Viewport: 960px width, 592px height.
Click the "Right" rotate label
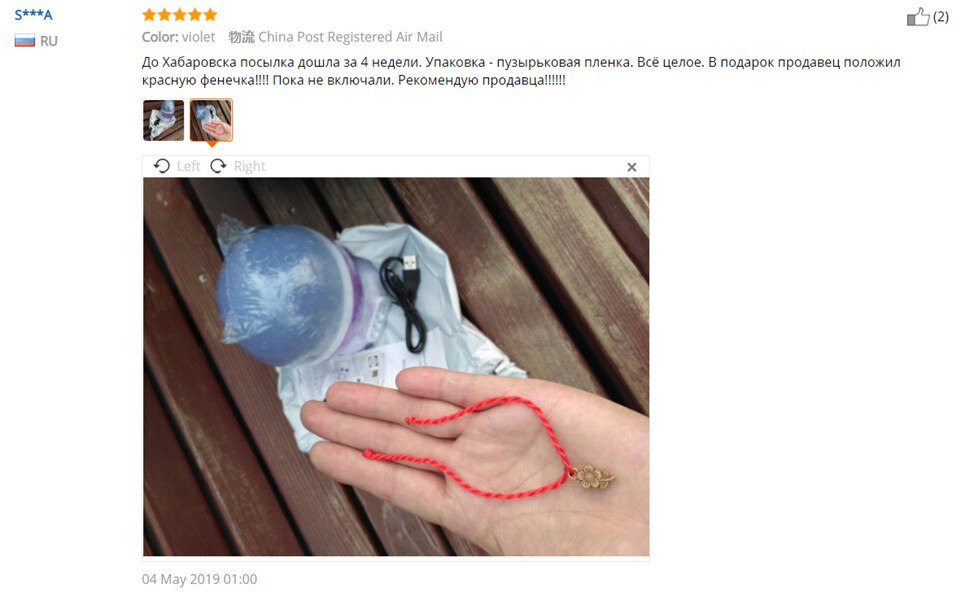click(x=249, y=167)
